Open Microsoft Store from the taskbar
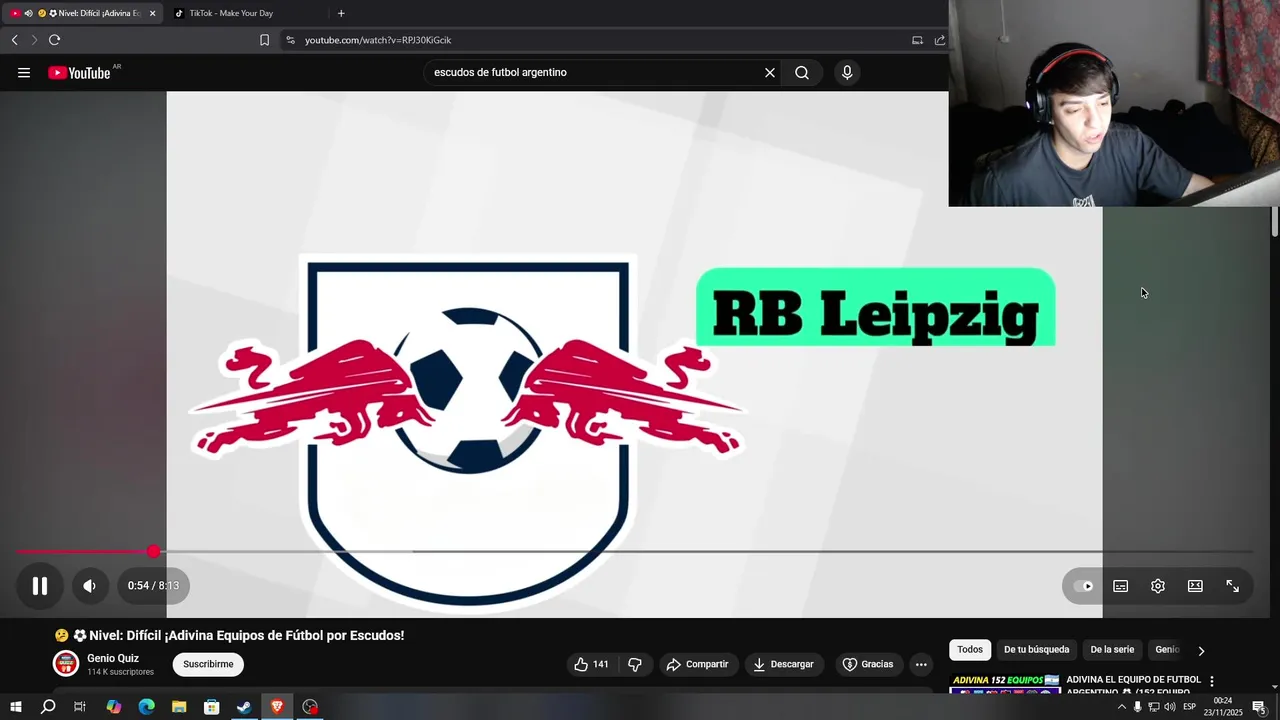The image size is (1280, 720). coord(212,707)
